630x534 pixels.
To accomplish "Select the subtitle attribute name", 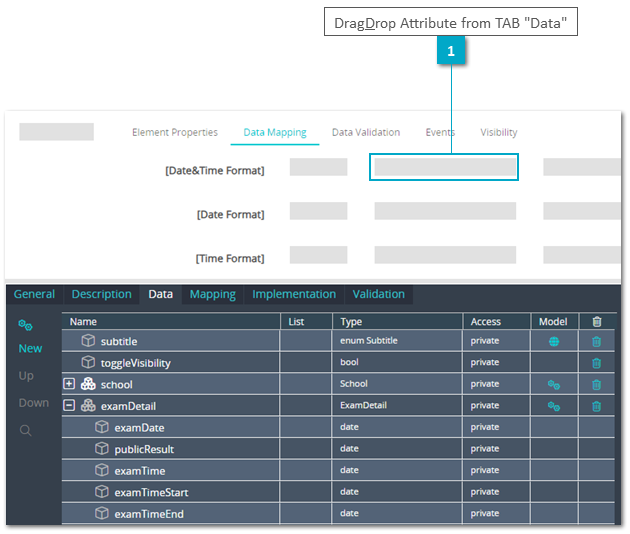I will pyautogui.click(x=119, y=342).
